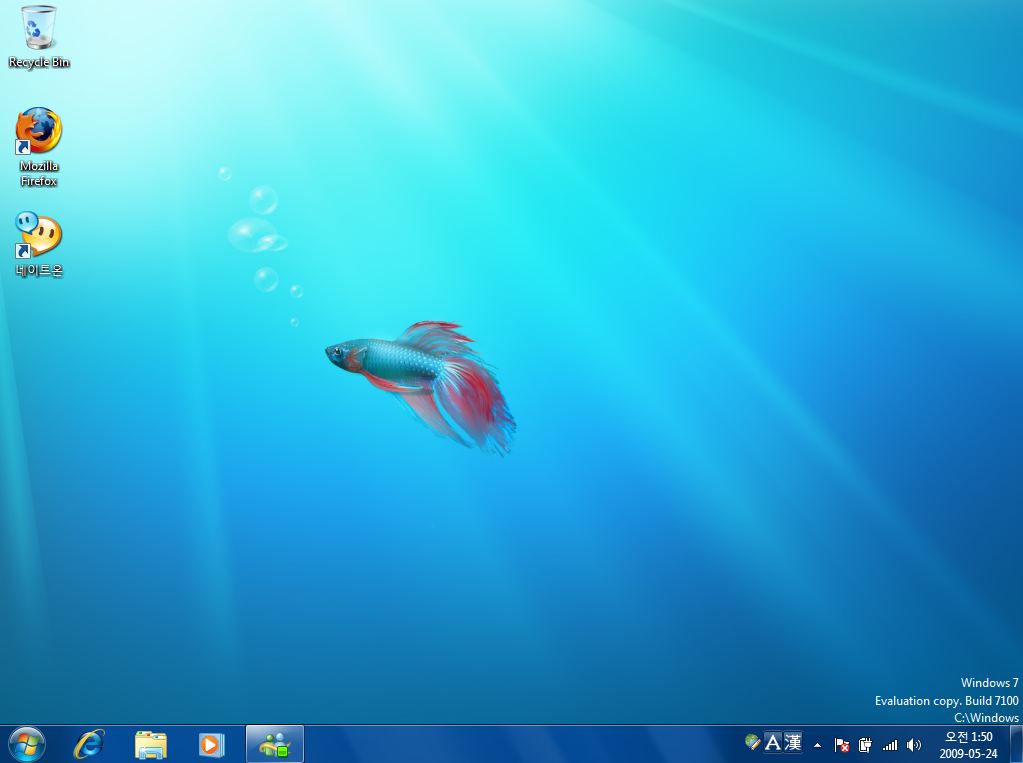The width and height of the screenshot is (1023, 763).
Task: Open the IME pad globe-pencil tray icon
Action: [752, 742]
